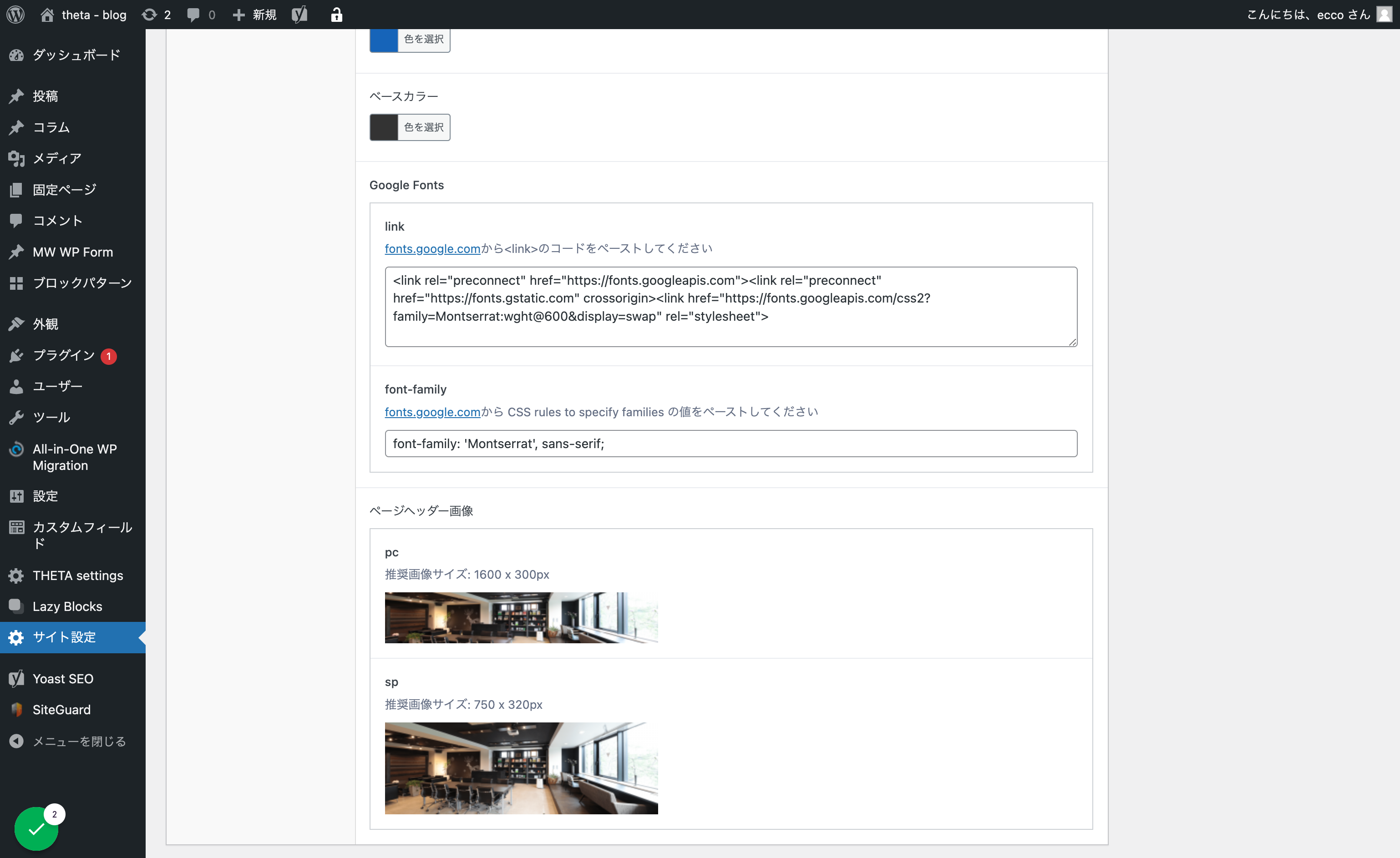Click the ブロックパターン grid icon
Image resolution: width=1400 pixels, height=858 pixels.
pos(16,283)
